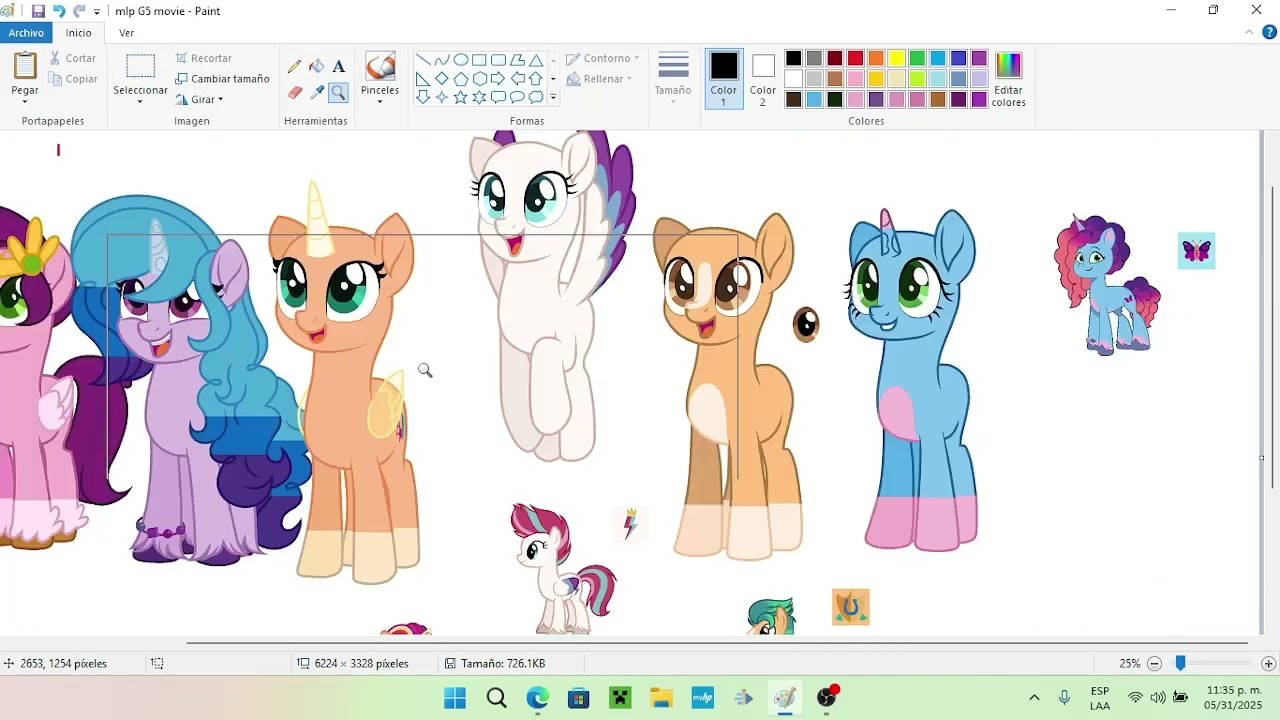Screen dimensions: 1280x720
Task: Click the zoom in plus button
Action: coord(1269,663)
